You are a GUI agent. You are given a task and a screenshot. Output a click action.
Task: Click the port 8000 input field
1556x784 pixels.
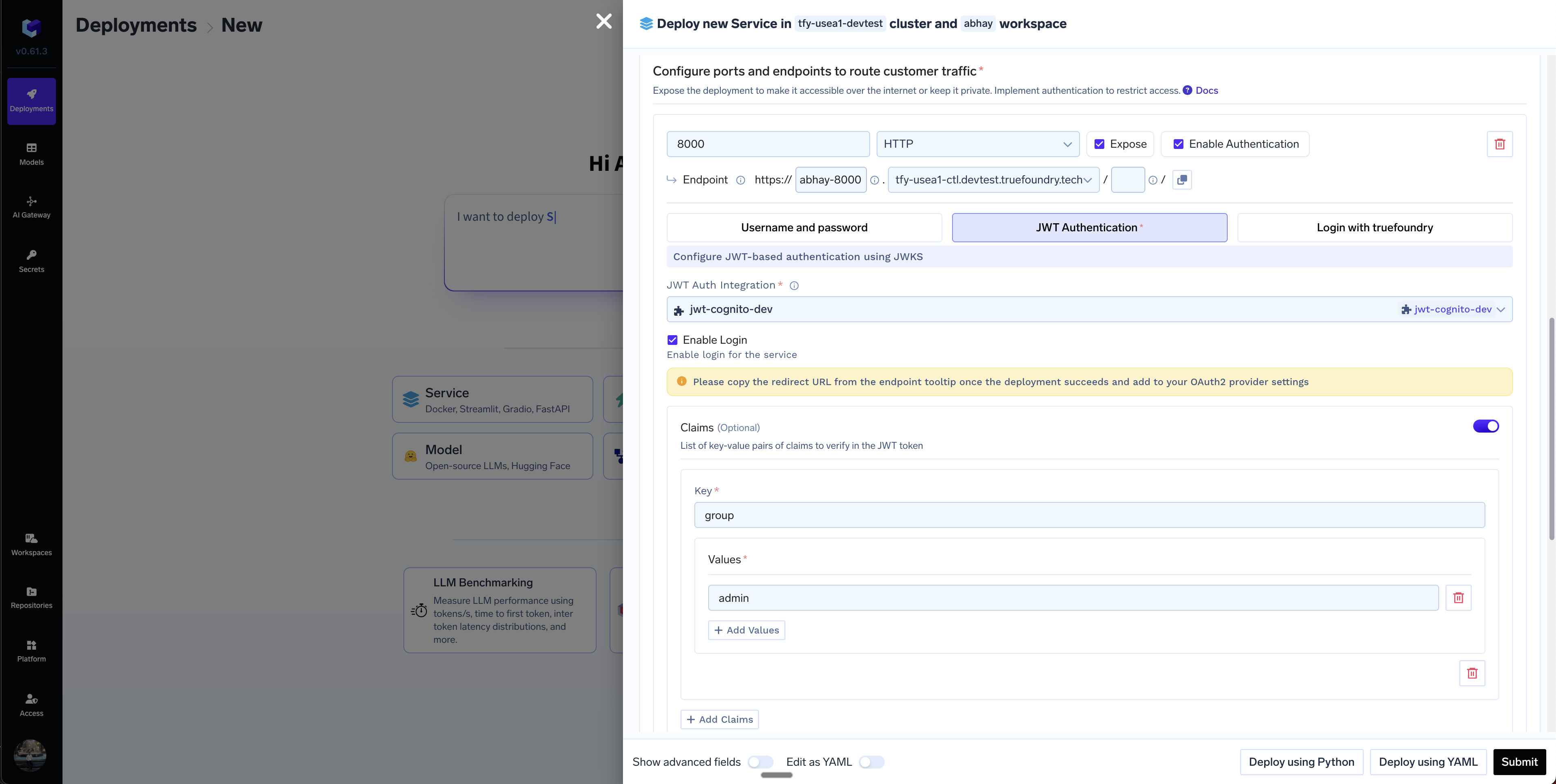pos(768,144)
